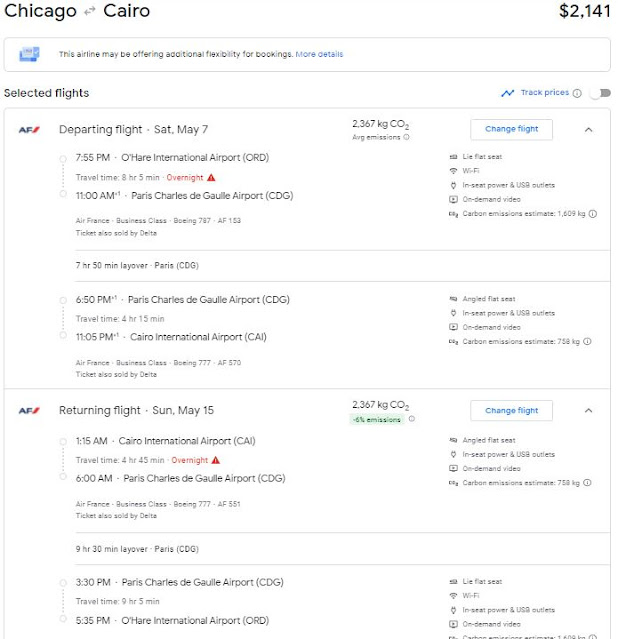Viewport: 618px width, 639px height.
Task: Collapse the returning flight details chevron
Action: (x=588, y=410)
